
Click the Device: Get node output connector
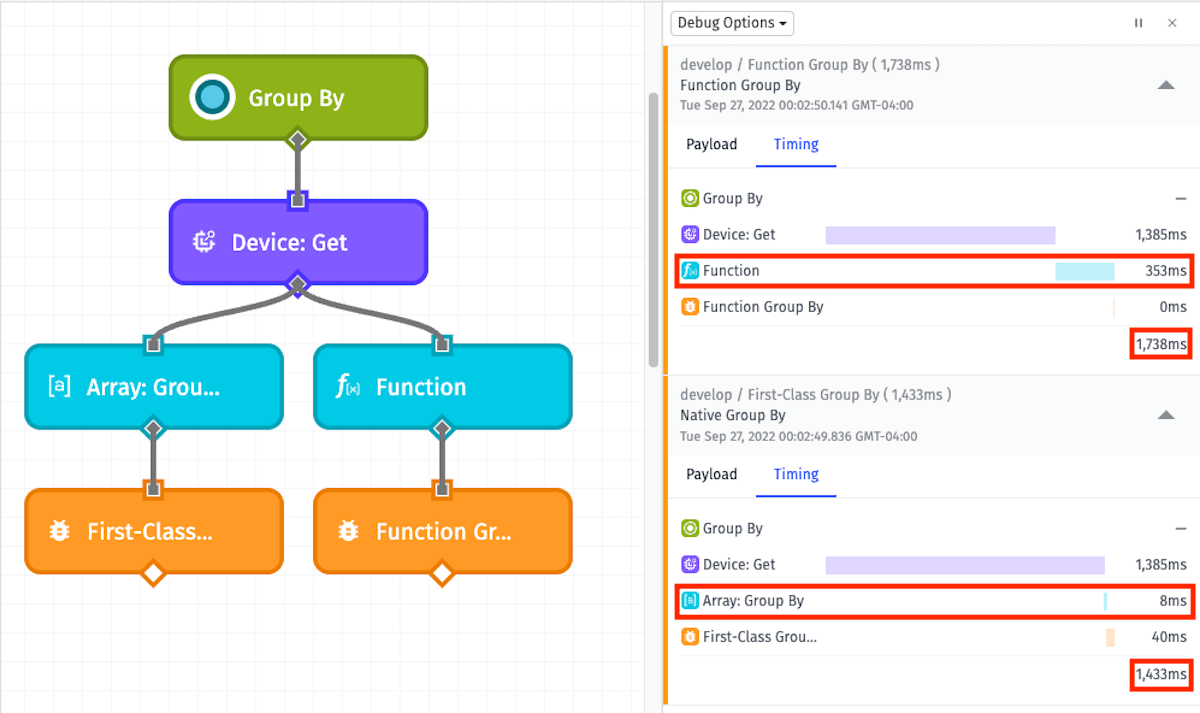tap(297, 285)
